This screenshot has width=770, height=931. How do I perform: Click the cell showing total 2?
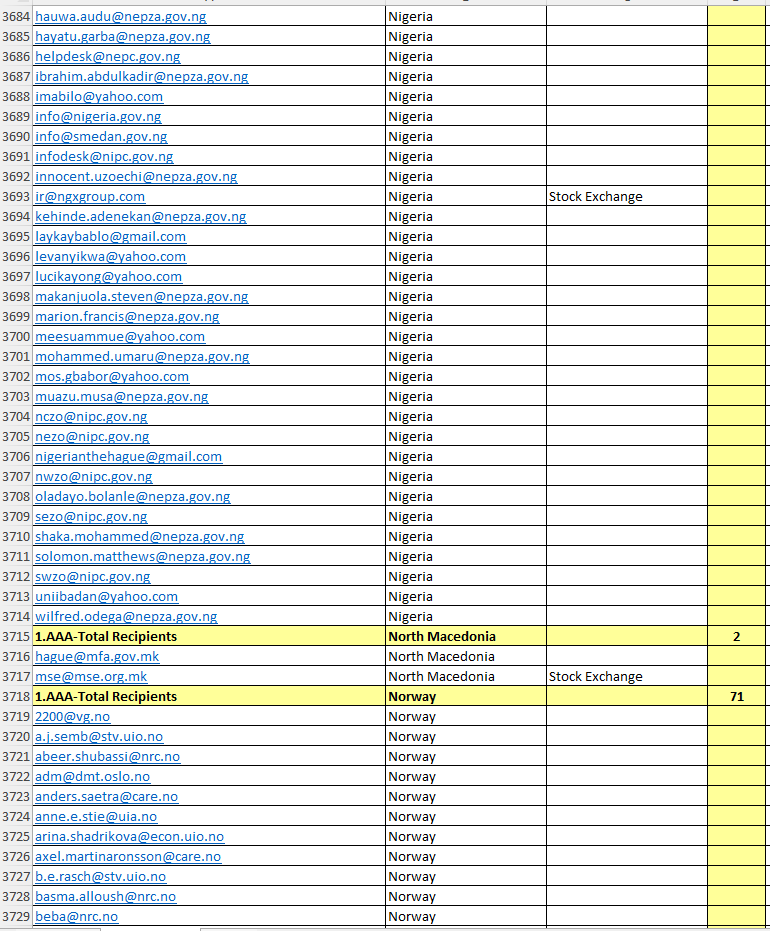[x=736, y=636]
